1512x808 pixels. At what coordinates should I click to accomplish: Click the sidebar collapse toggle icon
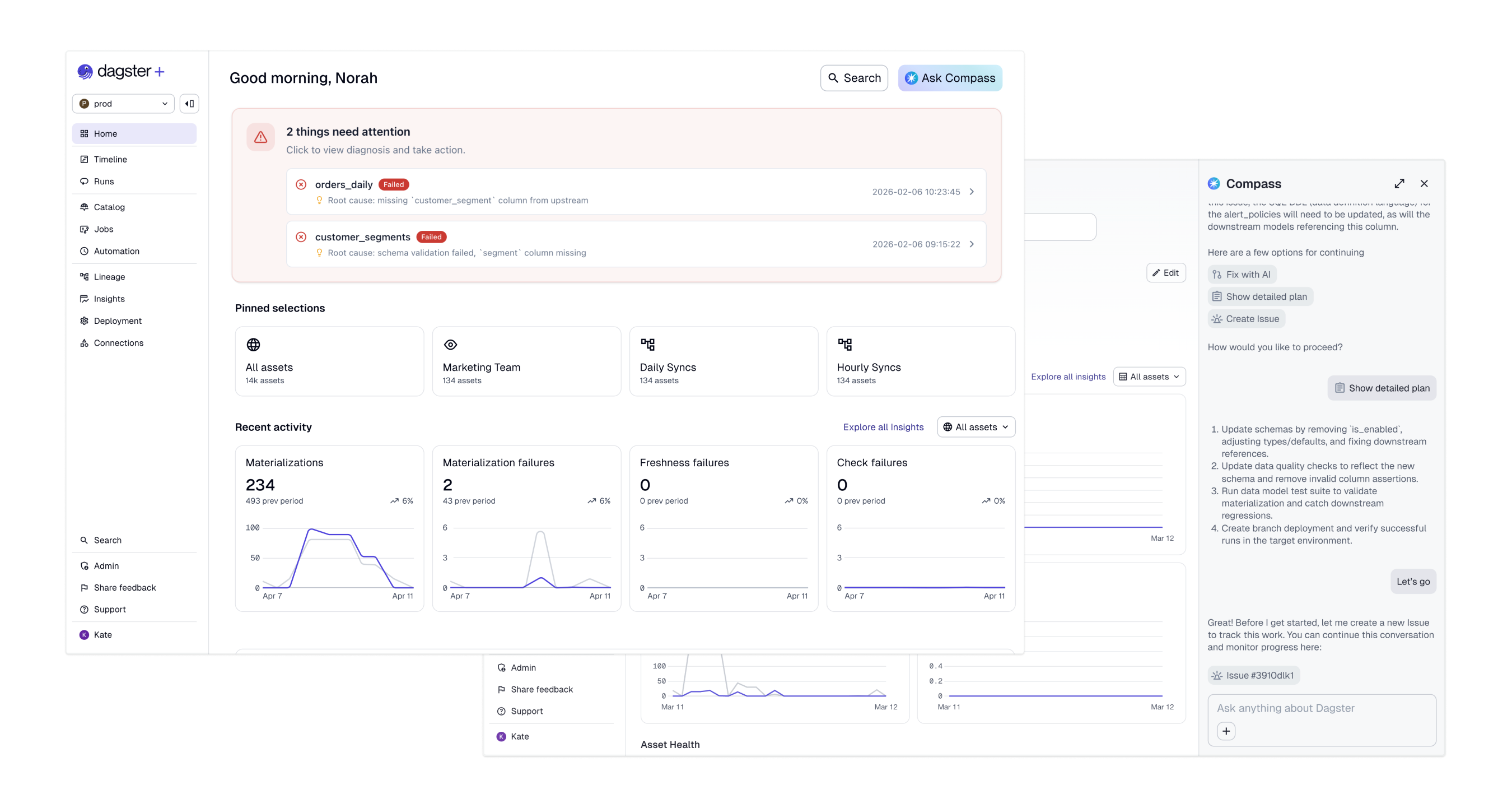click(189, 104)
